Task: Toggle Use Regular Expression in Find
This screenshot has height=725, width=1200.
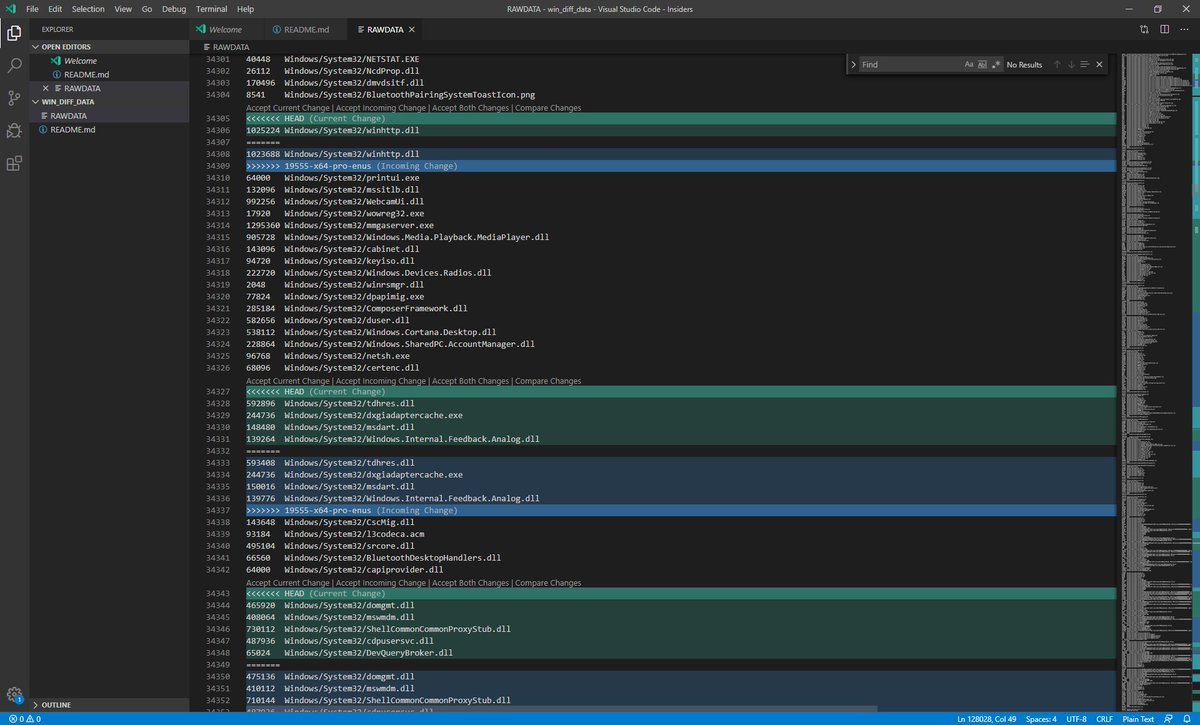Action: coord(996,64)
